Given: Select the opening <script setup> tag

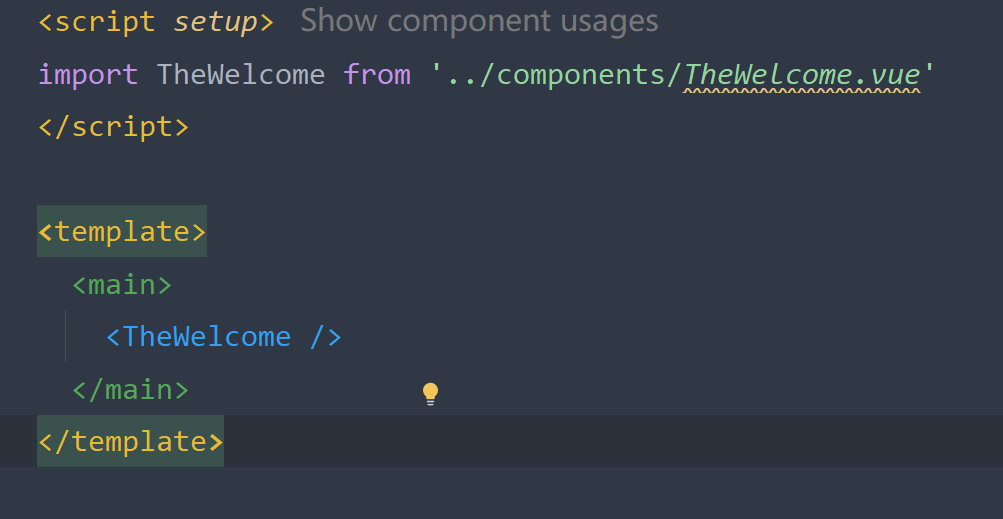Looking at the screenshot, I should tap(156, 22).
